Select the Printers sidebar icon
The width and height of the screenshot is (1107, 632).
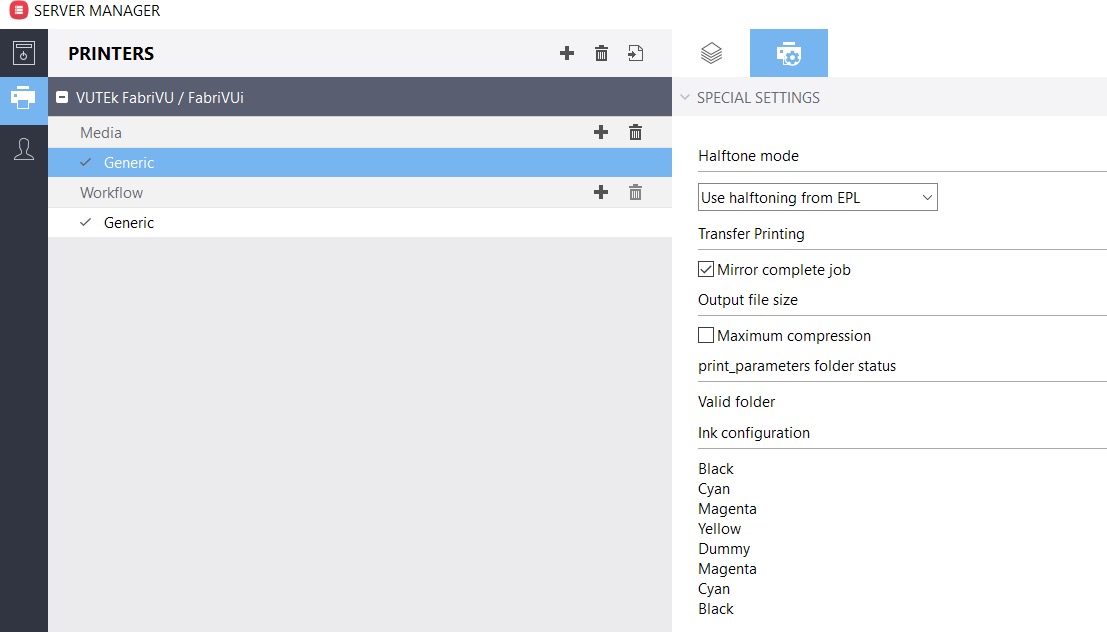[x=23, y=97]
